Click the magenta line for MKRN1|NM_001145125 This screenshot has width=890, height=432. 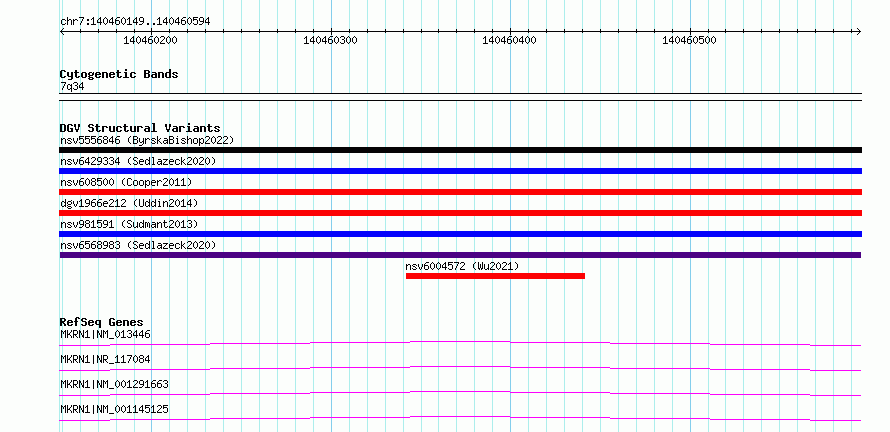[460, 418]
